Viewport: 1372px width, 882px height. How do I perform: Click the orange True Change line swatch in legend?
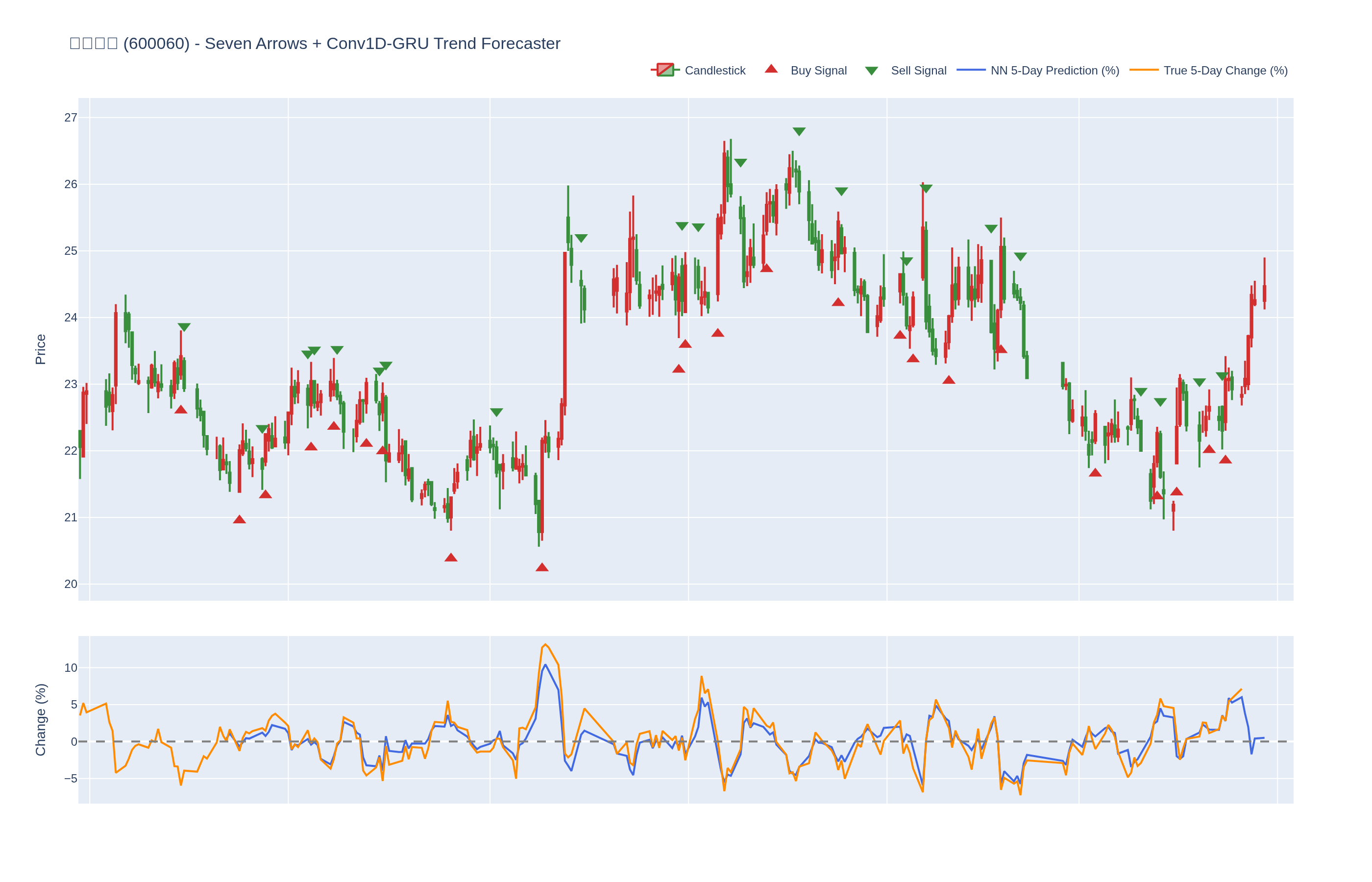[1144, 70]
